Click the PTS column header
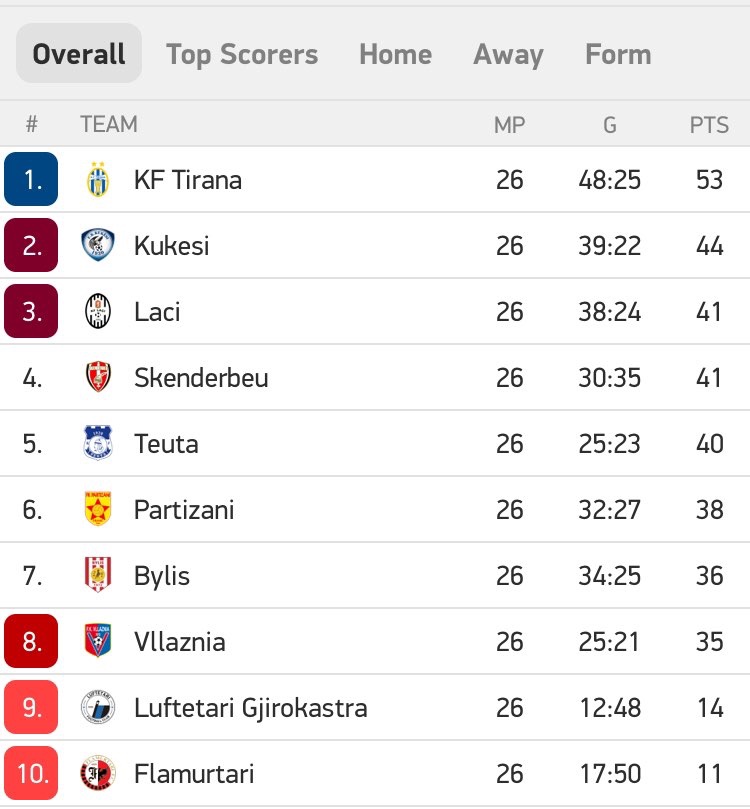750x809 pixels. (709, 125)
